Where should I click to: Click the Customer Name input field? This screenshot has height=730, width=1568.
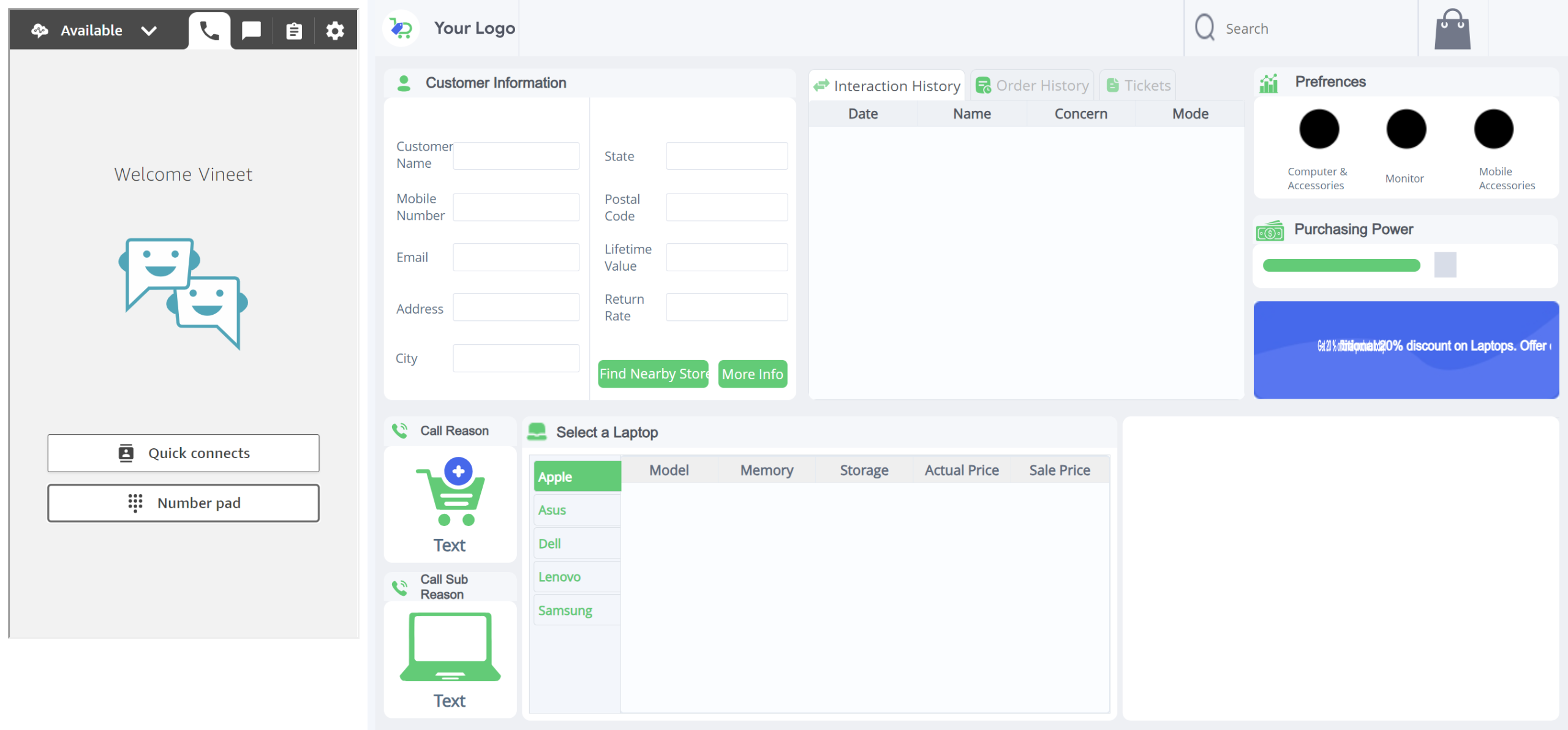point(516,156)
